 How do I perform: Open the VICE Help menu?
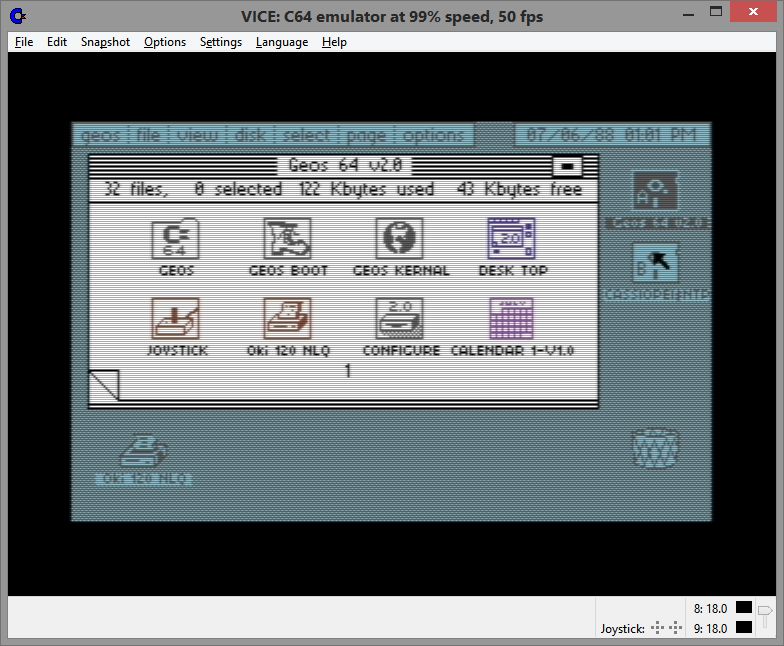tap(334, 42)
